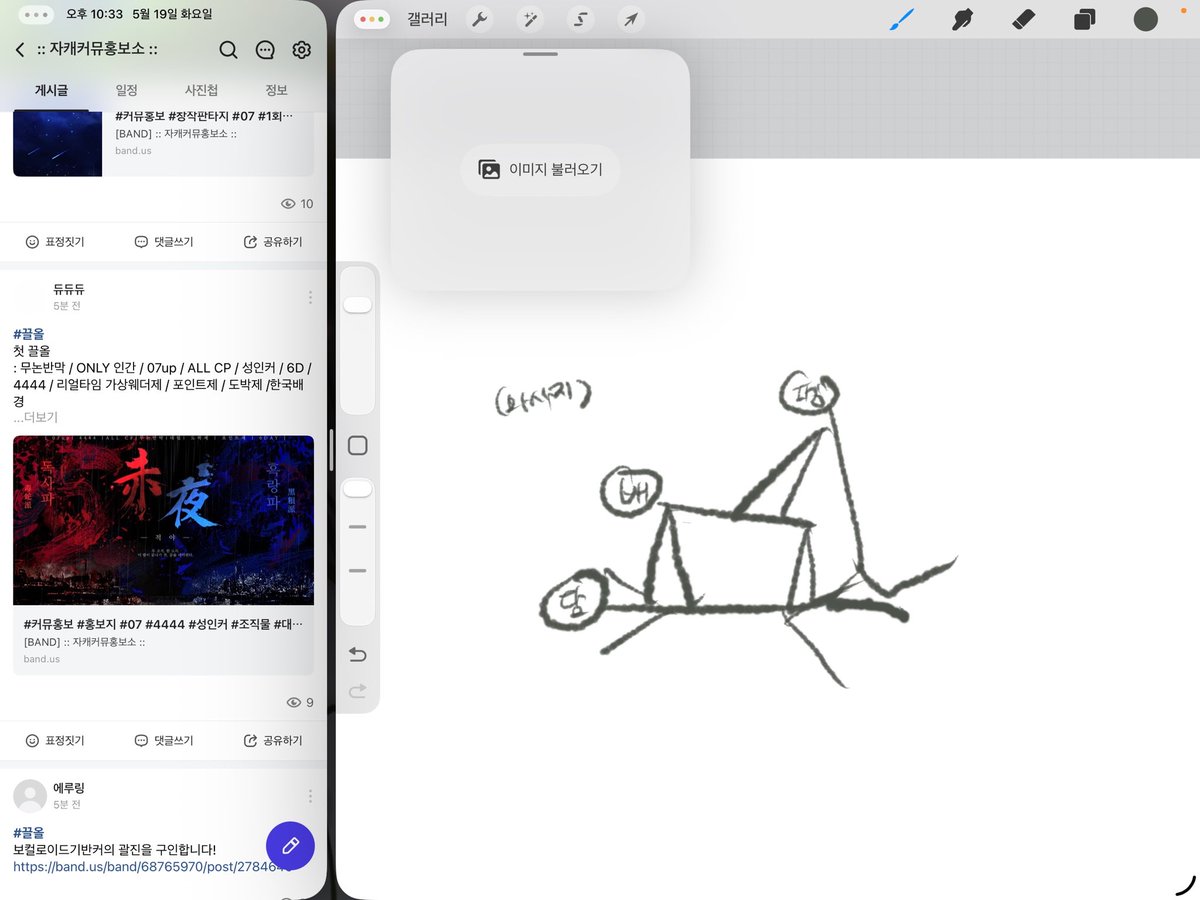Select the Eraser tool
Screen dimensions: 1200x900
(x=1023, y=19)
